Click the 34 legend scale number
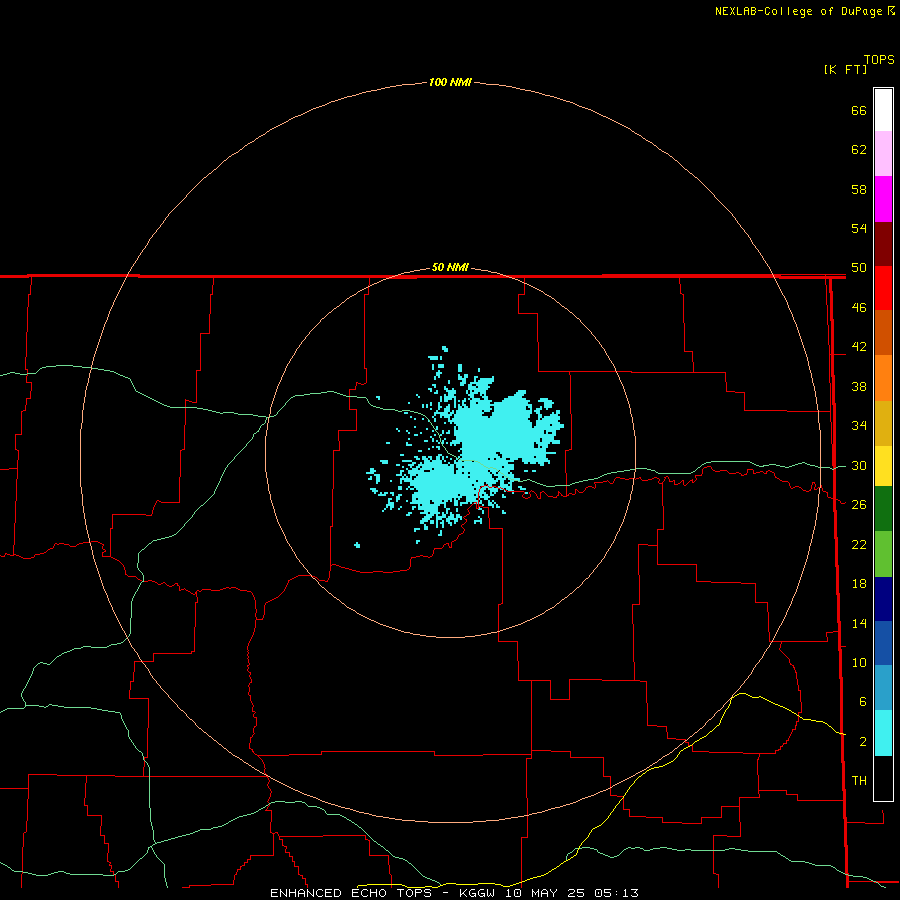 pyautogui.click(x=859, y=426)
